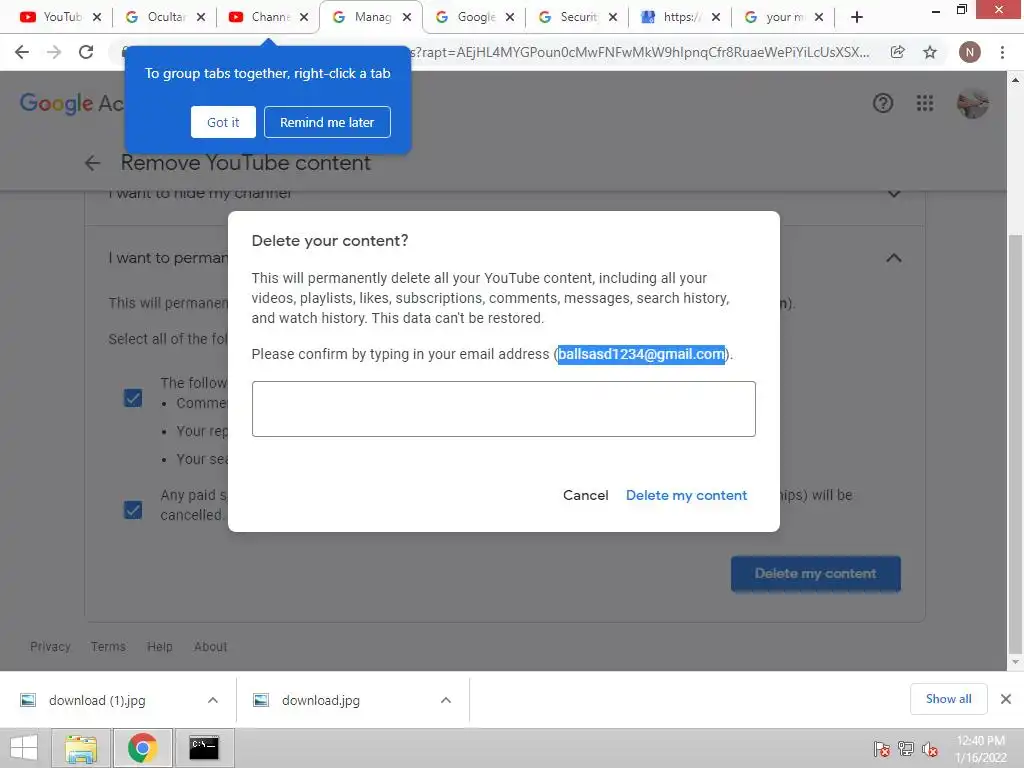Bookmark this page with star icon
The image size is (1024, 768).
pos(930,52)
